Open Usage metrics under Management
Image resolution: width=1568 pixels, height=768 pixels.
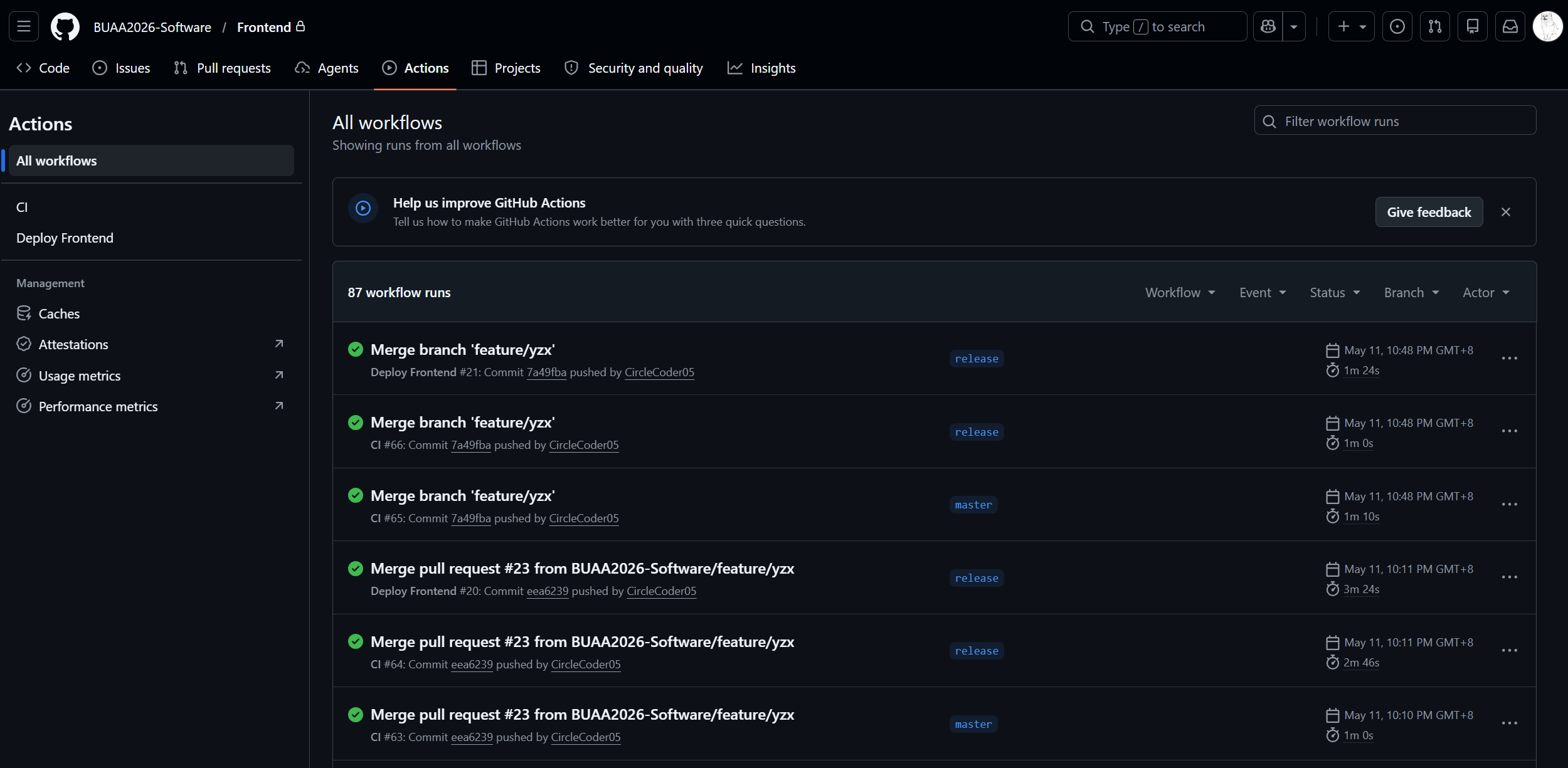coord(151,376)
